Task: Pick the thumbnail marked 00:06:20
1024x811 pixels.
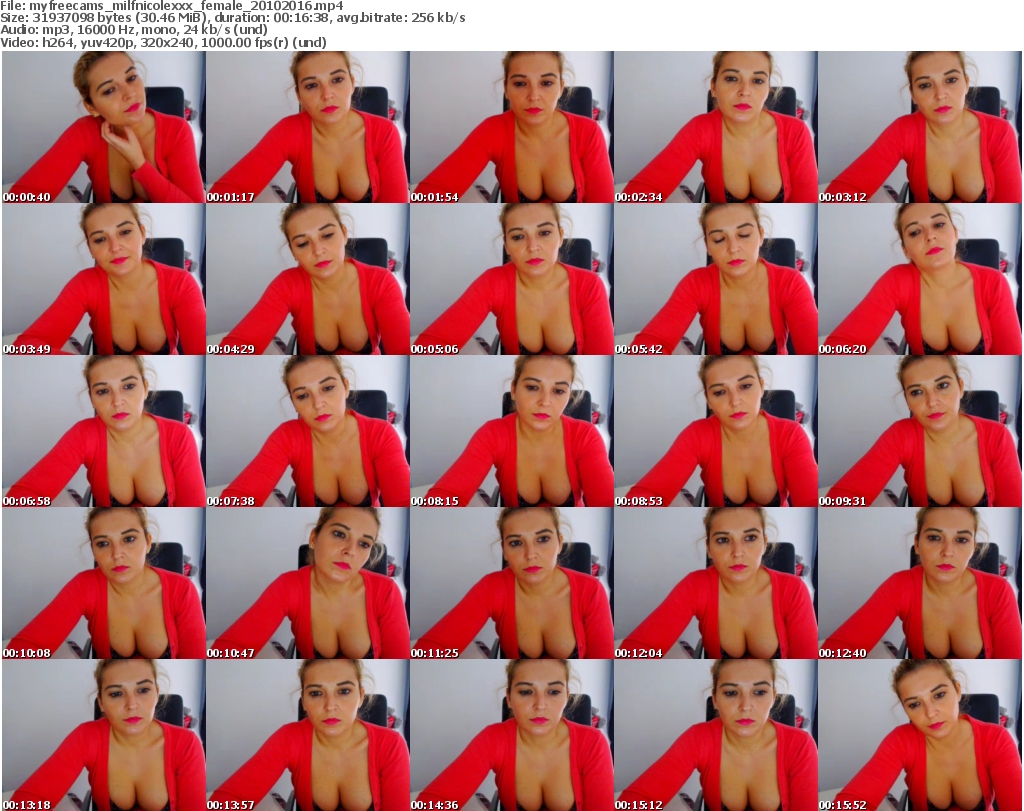Action: point(920,279)
